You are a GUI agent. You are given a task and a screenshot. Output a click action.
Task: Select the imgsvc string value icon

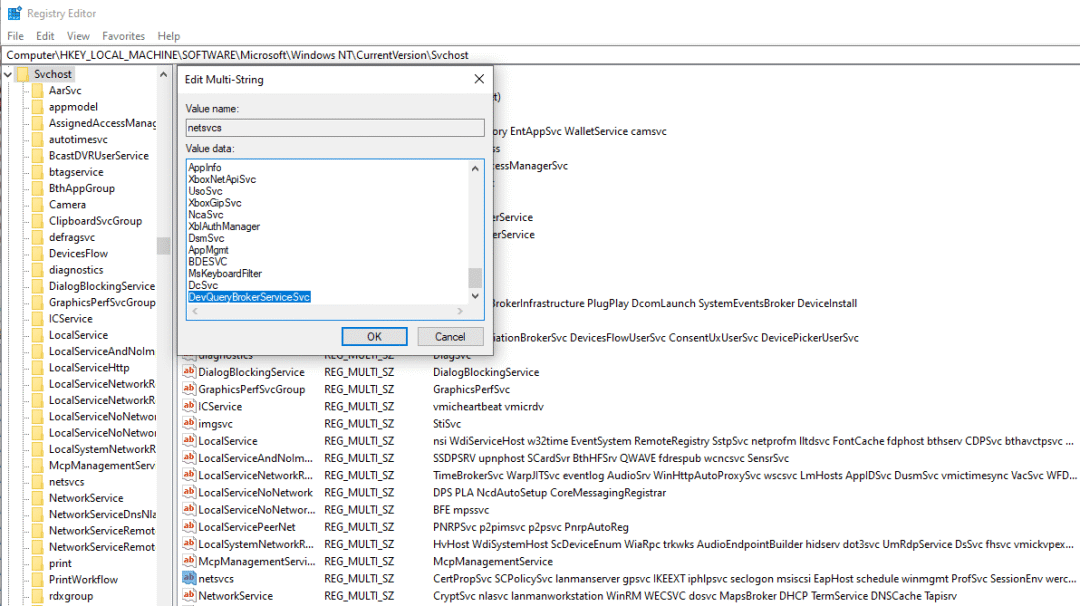point(189,423)
